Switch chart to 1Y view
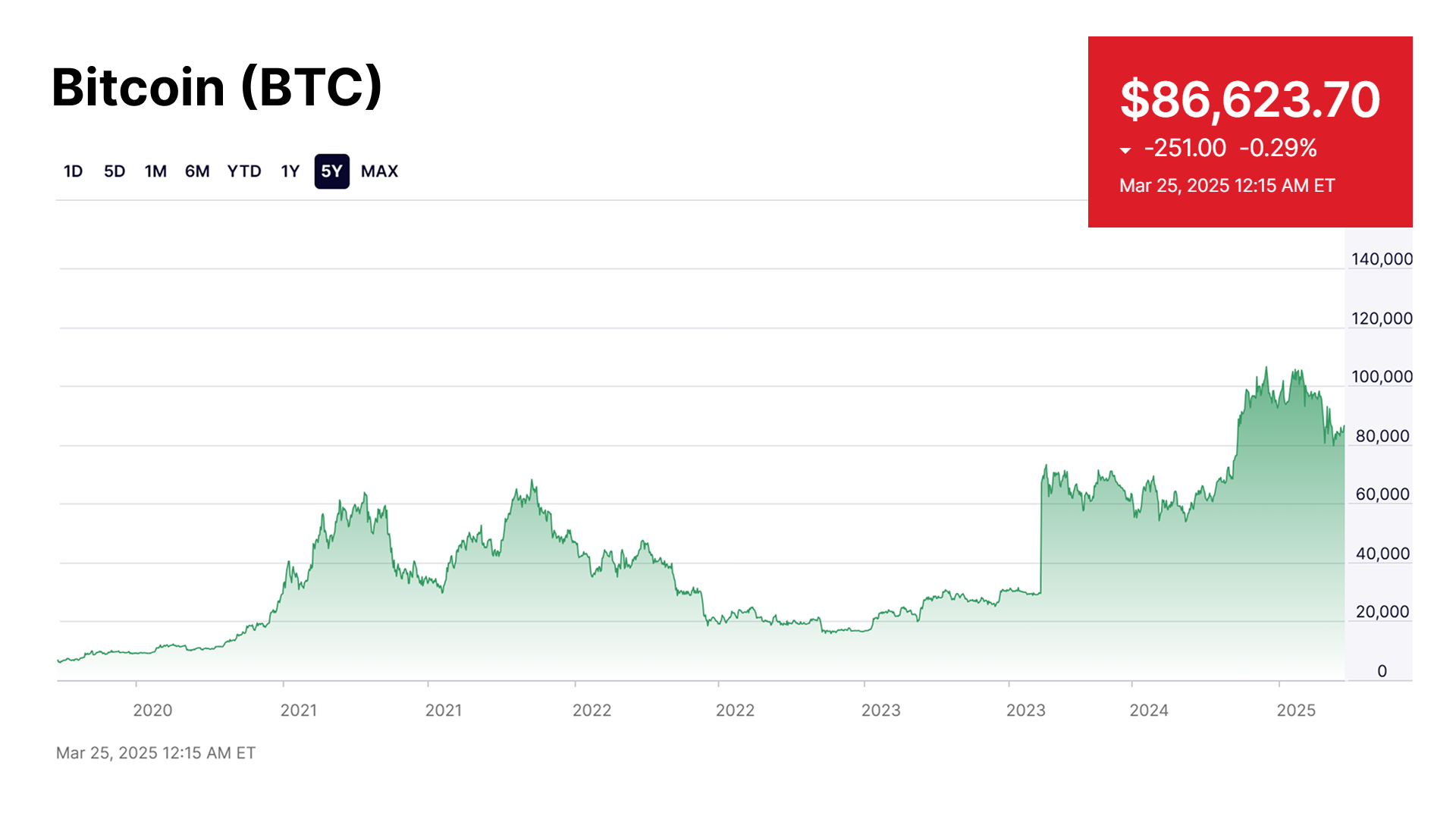This screenshot has width=1456, height=819. 290,171
